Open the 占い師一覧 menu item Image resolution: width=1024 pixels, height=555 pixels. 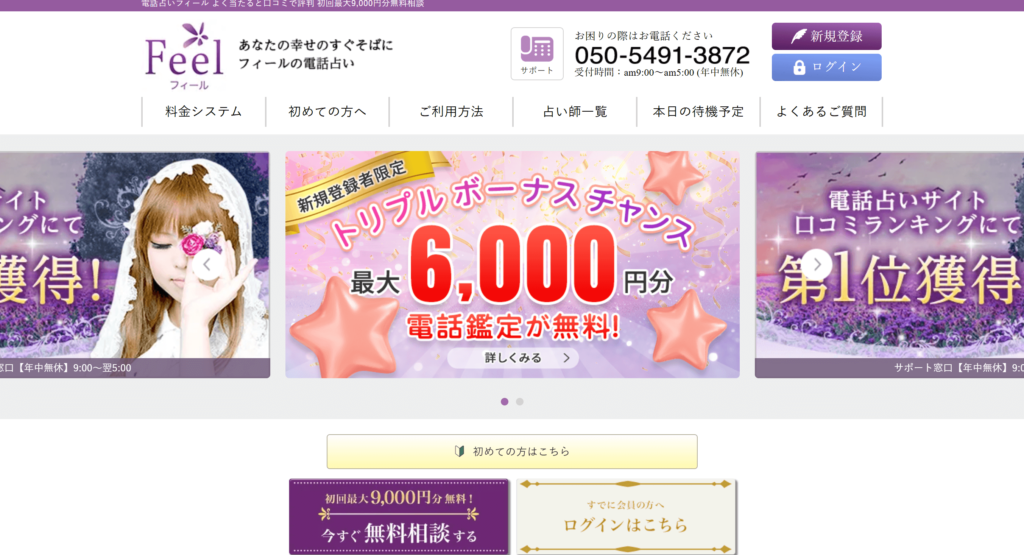[575, 112]
